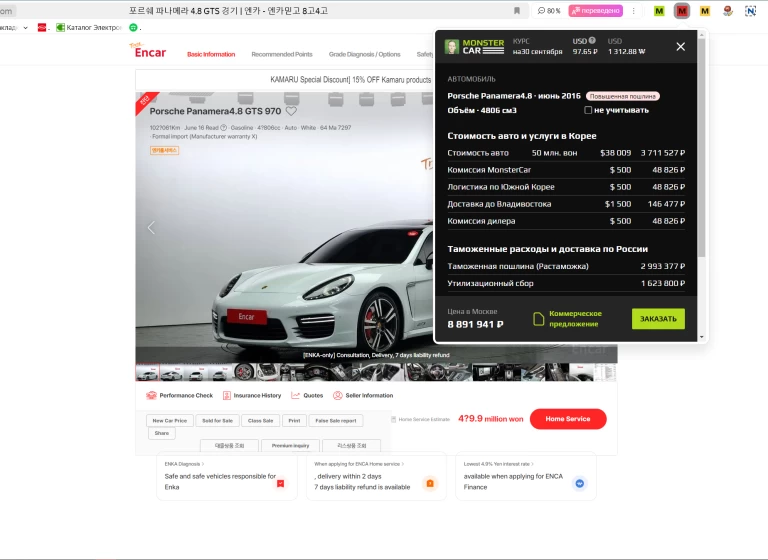Screen dimensions: 768x560
Task: Open the red bookmark icon in bookmarks bar
Action: pos(42,27)
